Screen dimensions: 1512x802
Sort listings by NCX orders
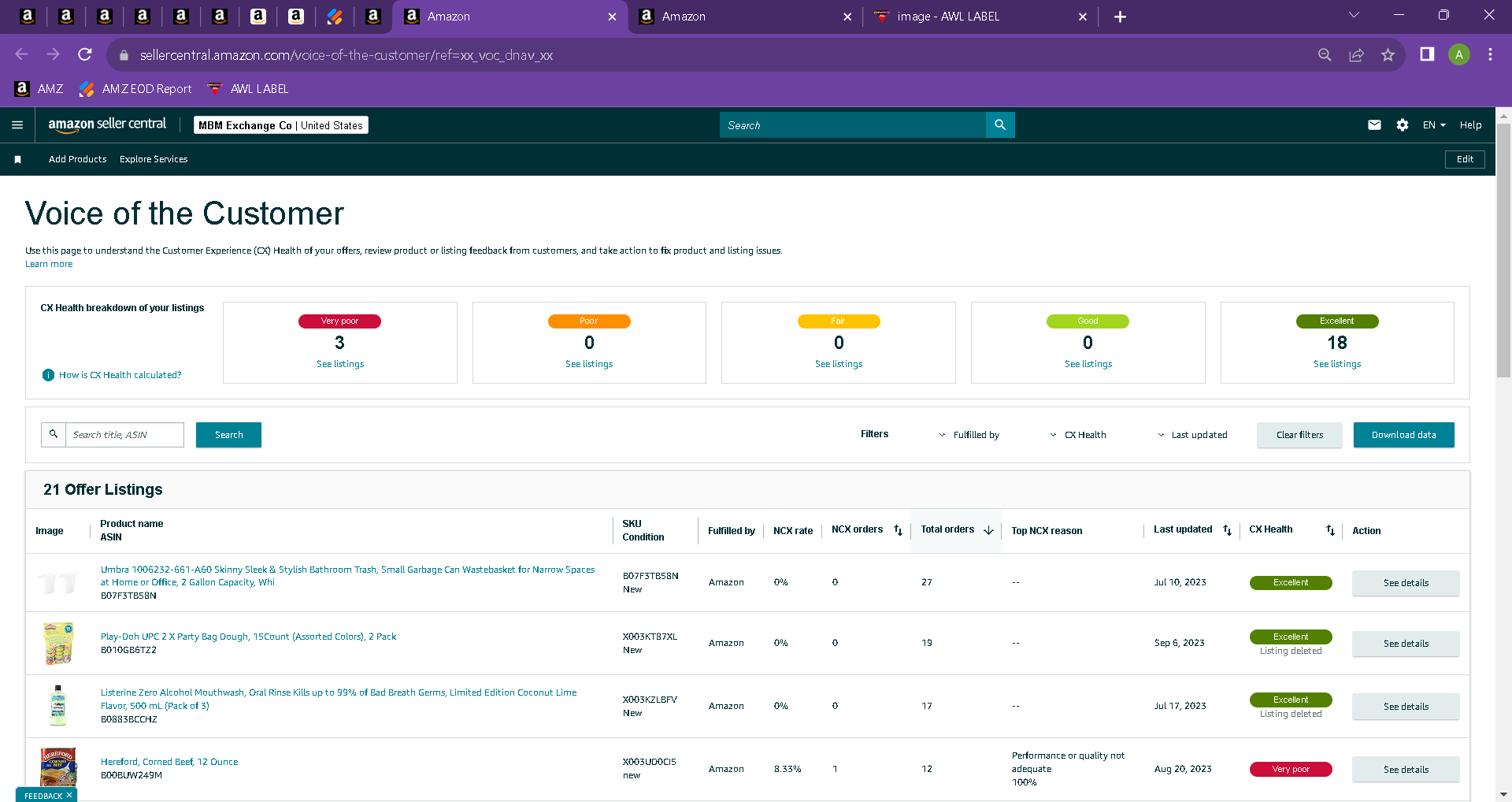tap(898, 530)
